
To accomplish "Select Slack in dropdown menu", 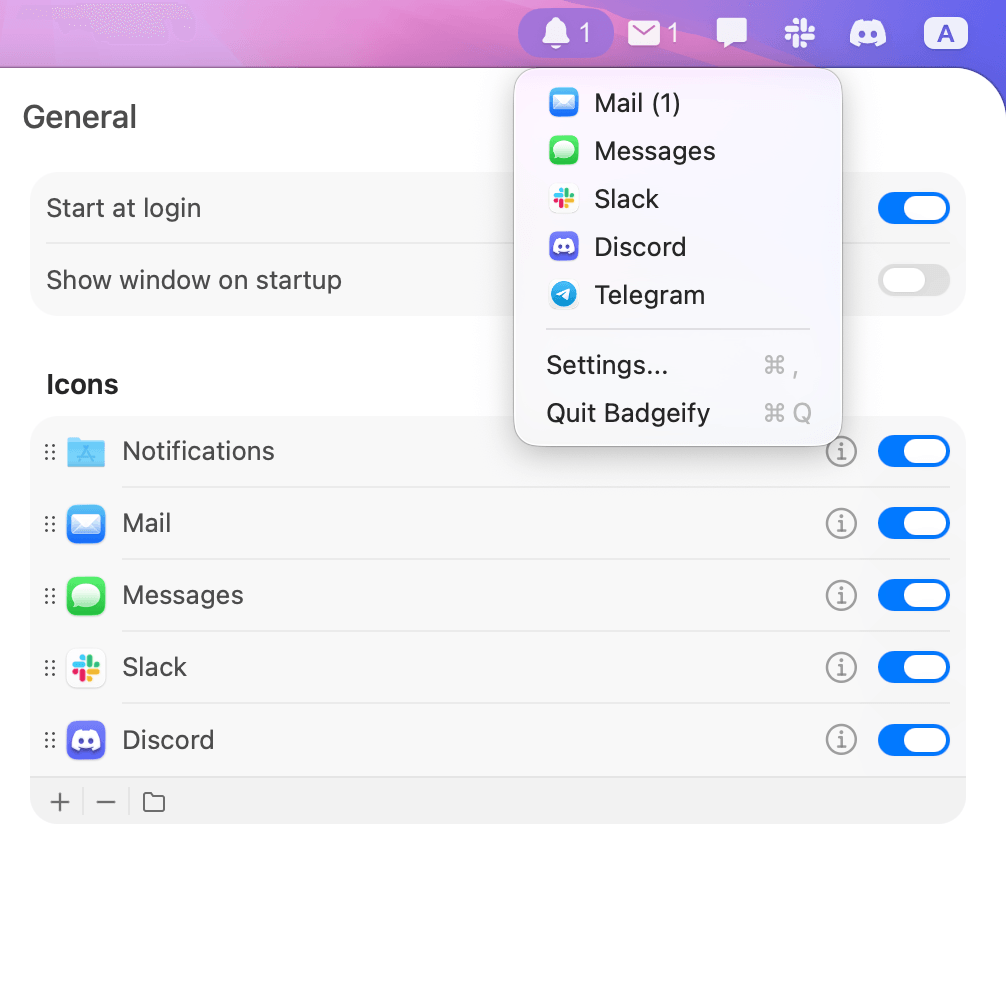I will coord(678,199).
